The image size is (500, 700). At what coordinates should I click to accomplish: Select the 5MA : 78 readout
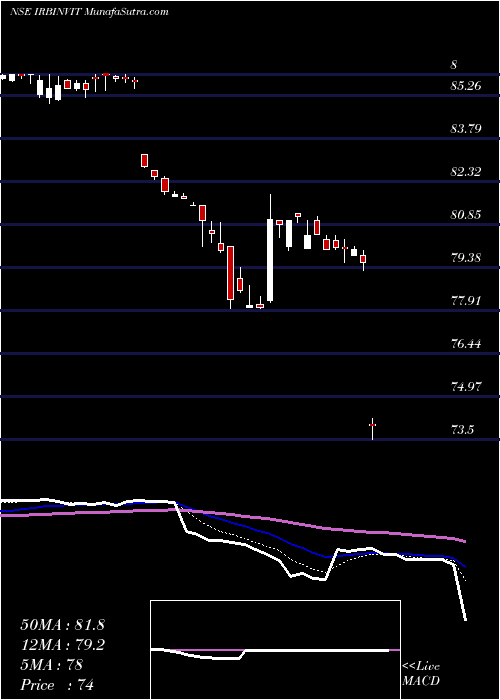pos(51,665)
